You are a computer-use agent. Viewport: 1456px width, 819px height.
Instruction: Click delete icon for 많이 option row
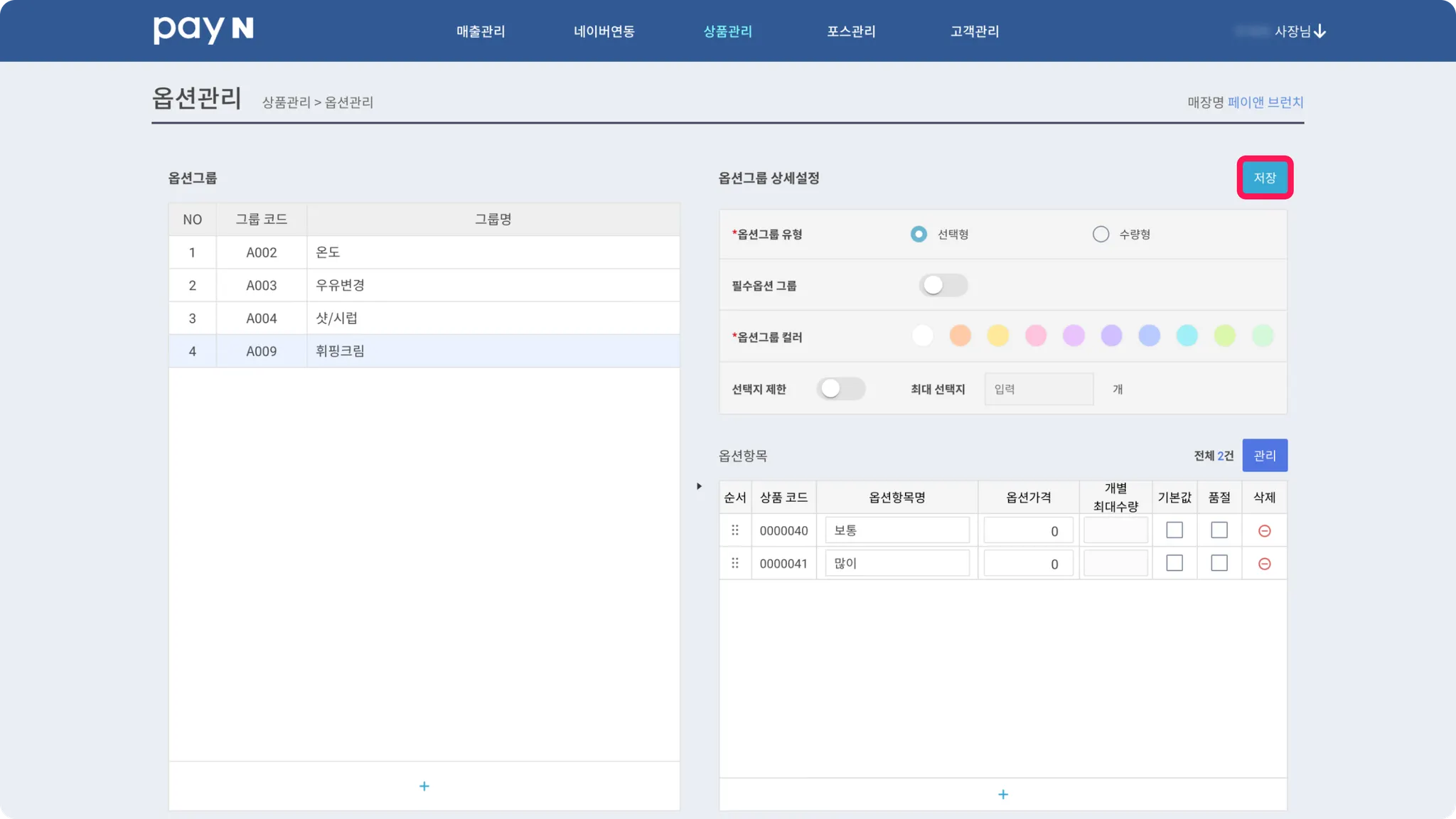click(x=1264, y=564)
